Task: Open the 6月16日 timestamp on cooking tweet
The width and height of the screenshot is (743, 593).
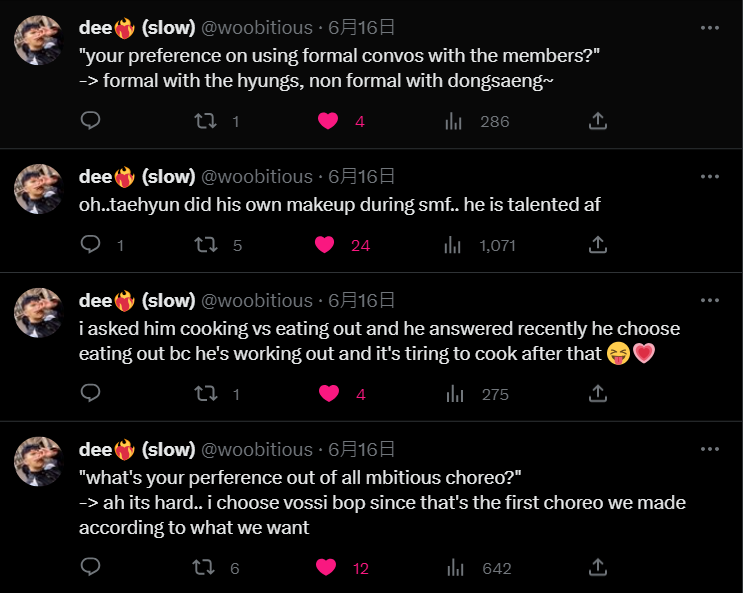Action: click(361, 301)
